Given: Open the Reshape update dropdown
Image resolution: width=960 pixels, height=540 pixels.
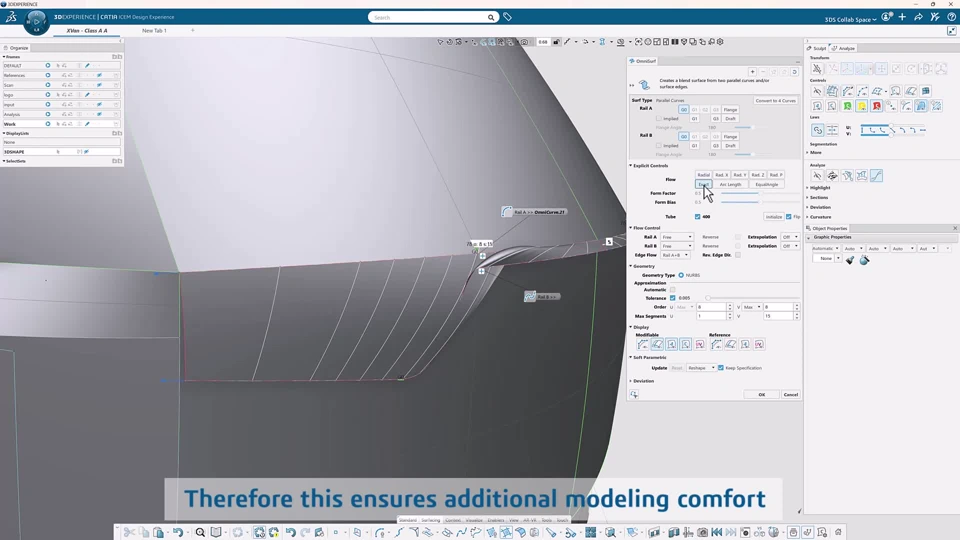Looking at the screenshot, I should coord(701,368).
